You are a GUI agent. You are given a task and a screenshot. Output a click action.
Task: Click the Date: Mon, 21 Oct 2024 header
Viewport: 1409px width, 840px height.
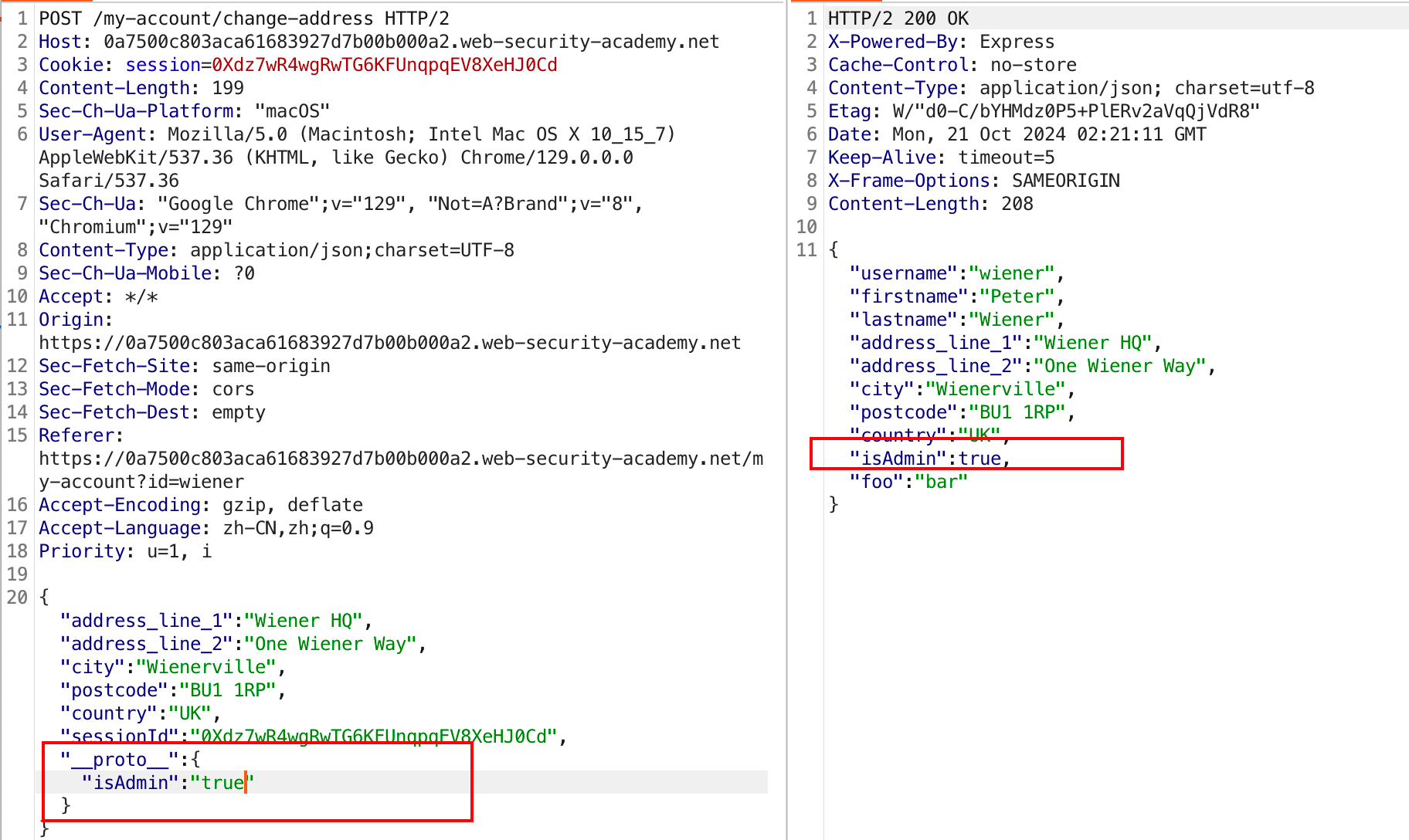[x=1017, y=134]
